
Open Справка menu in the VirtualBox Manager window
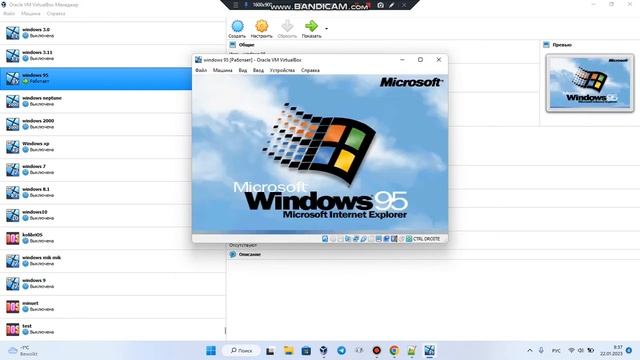point(56,13)
